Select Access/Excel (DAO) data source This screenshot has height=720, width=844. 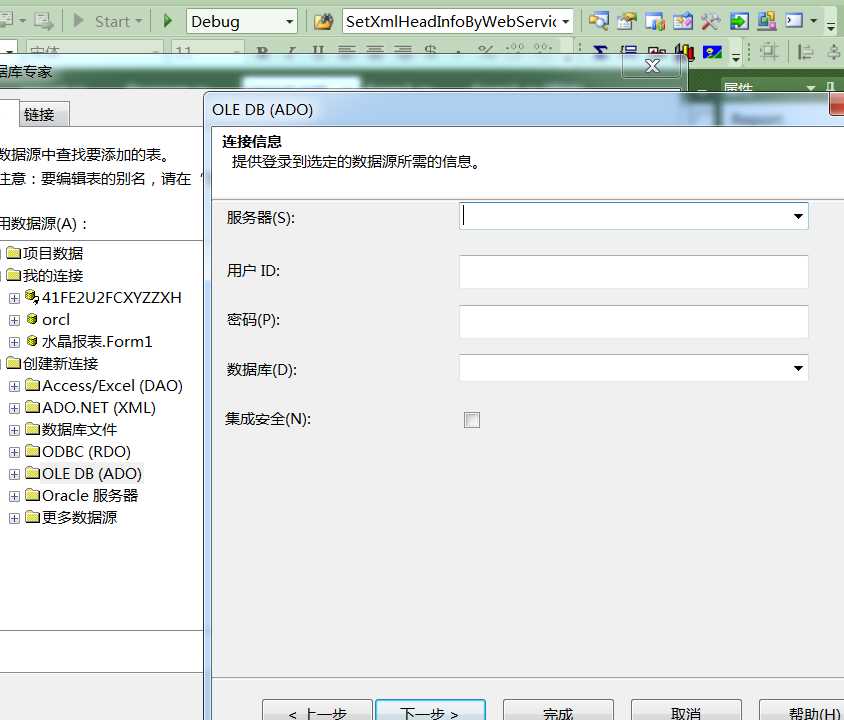click(x=112, y=386)
